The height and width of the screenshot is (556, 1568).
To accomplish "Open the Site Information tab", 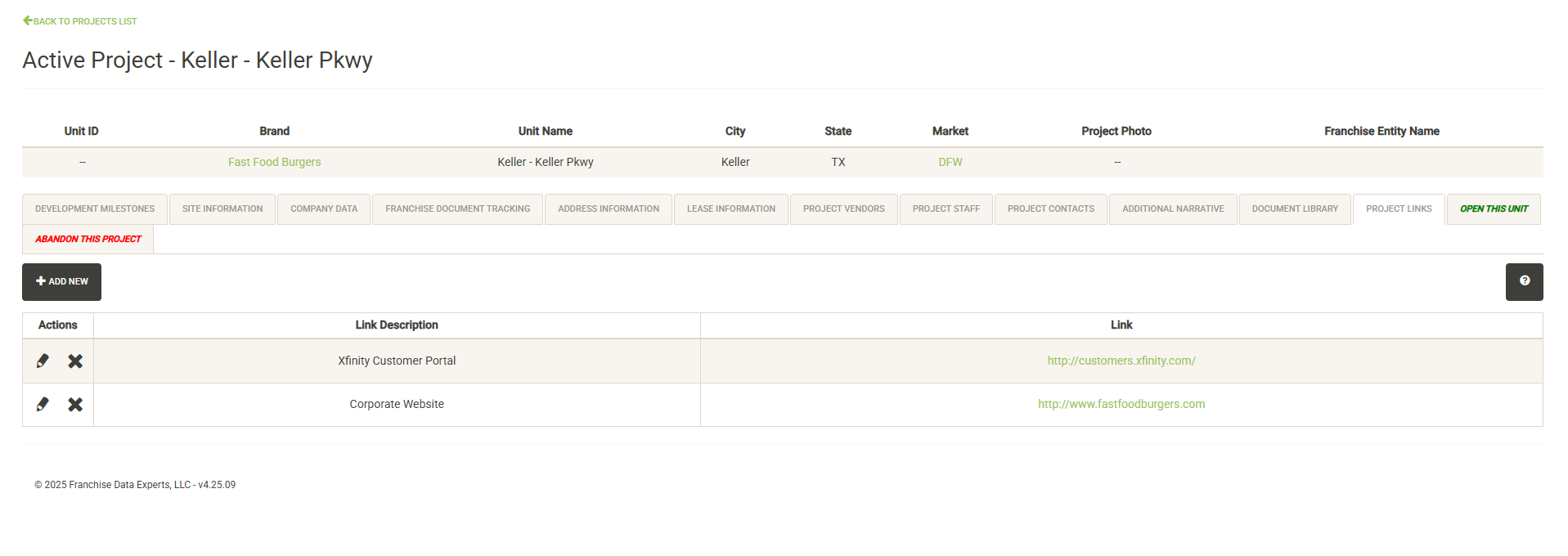I will [x=222, y=209].
